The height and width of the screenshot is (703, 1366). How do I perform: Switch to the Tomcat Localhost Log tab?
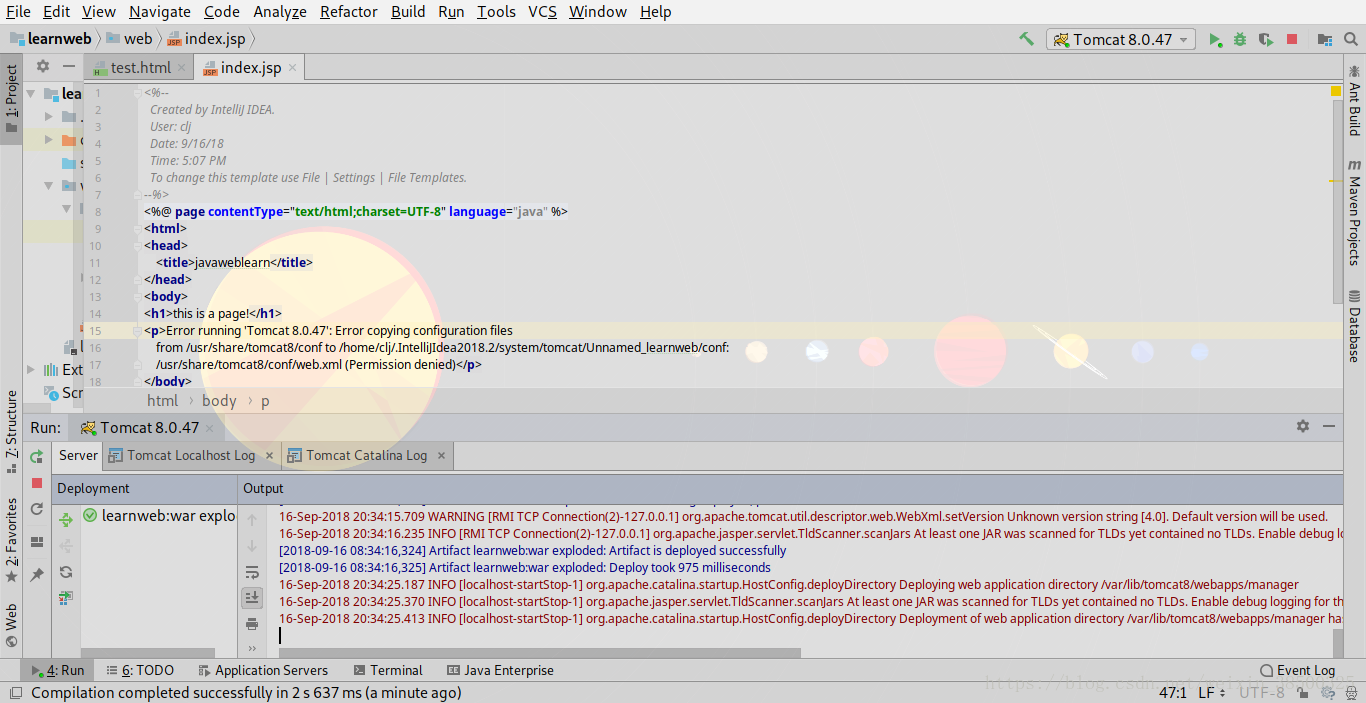click(x=191, y=455)
